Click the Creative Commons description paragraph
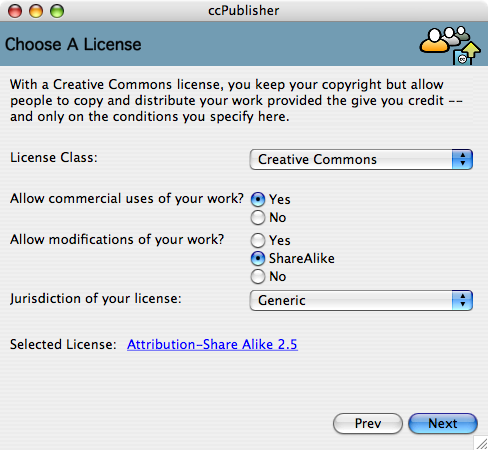Image resolution: width=488 pixels, height=450 pixels. click(236, 101)
